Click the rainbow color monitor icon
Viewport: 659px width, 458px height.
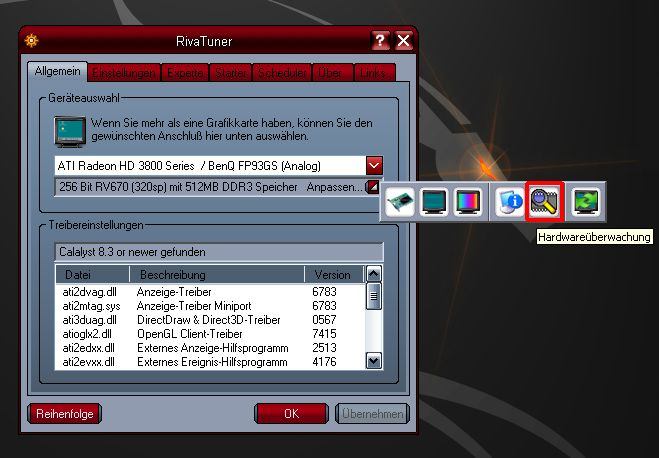[468, 202]
